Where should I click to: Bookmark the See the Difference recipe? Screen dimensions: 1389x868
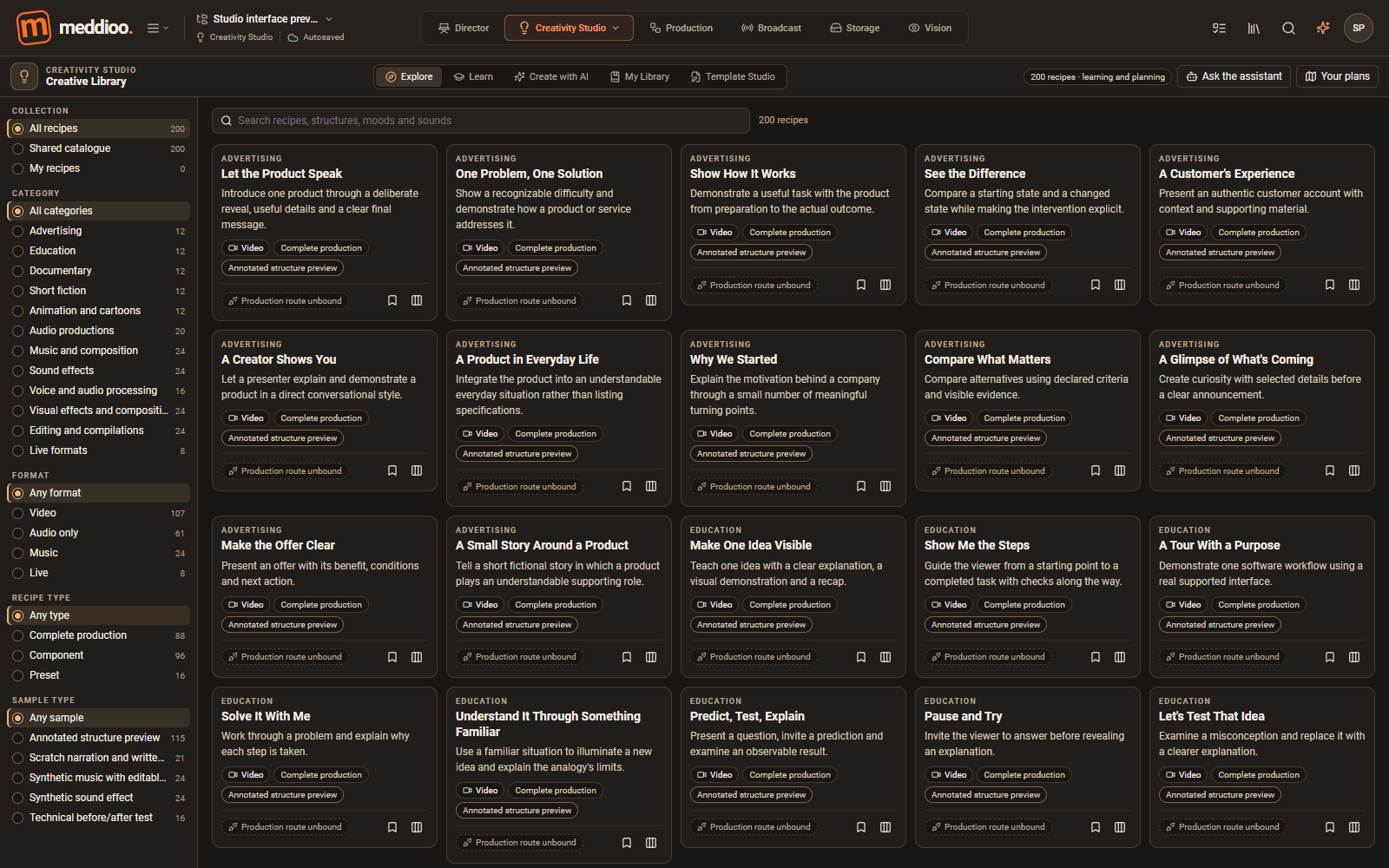pos(1096,285)
